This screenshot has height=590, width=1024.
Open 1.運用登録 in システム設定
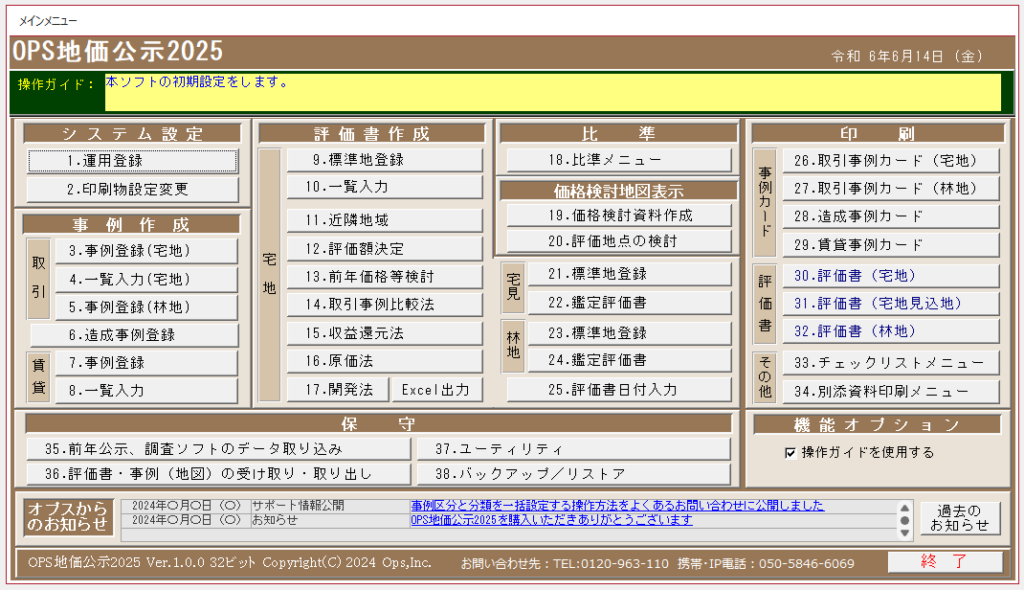click(x=132, y=161)
